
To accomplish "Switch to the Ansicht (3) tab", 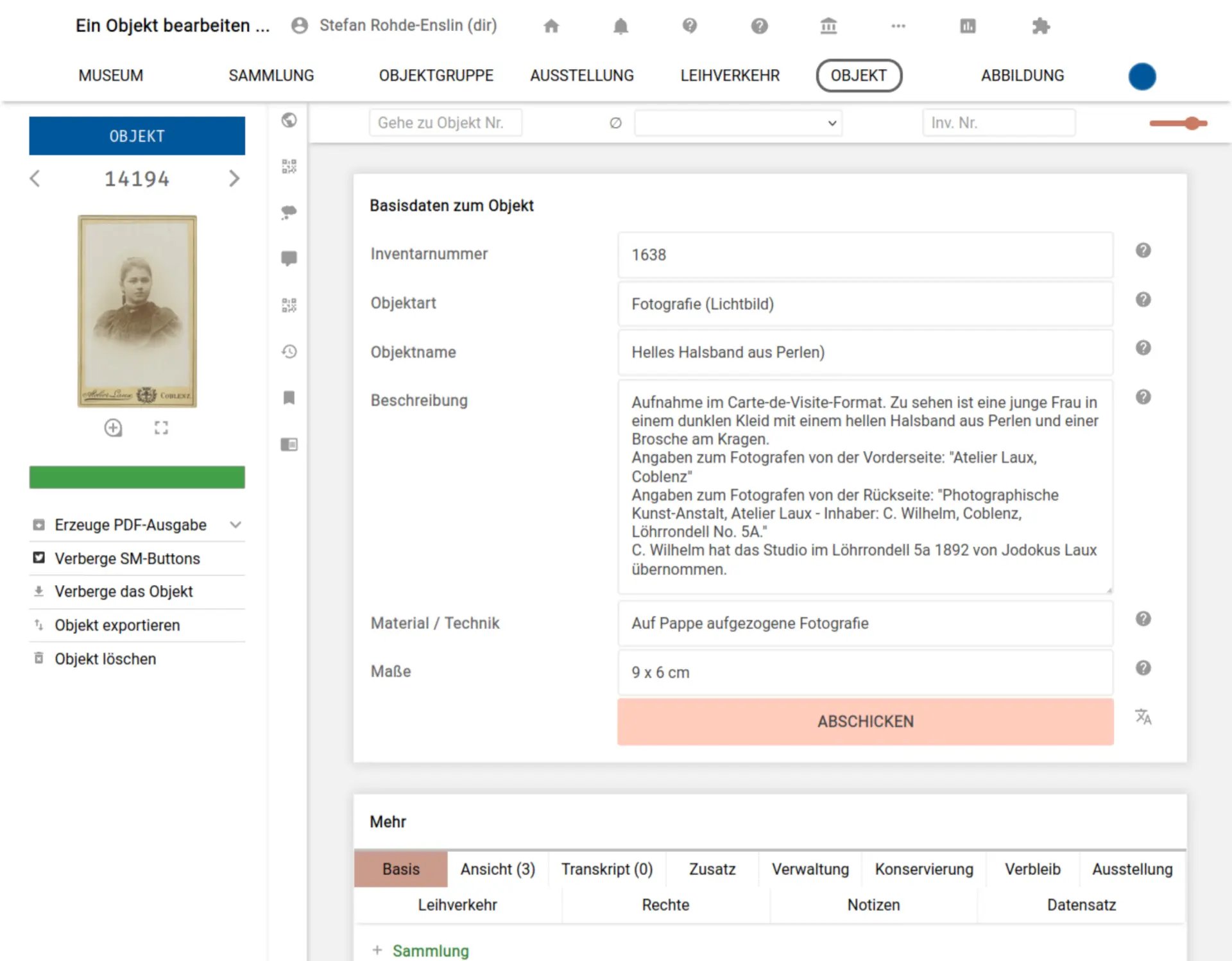I will point(497,869).
